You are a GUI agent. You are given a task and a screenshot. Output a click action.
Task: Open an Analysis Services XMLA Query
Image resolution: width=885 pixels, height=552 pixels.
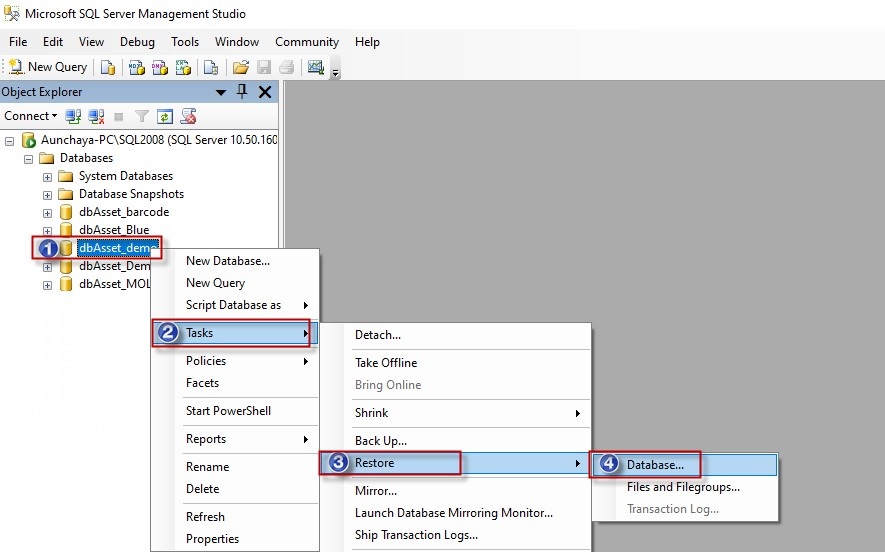[183, 68]
